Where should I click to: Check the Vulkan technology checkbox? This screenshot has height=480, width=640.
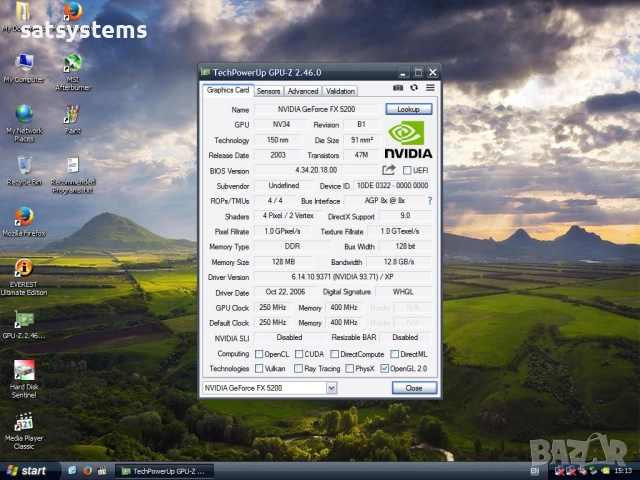[258, 369]
